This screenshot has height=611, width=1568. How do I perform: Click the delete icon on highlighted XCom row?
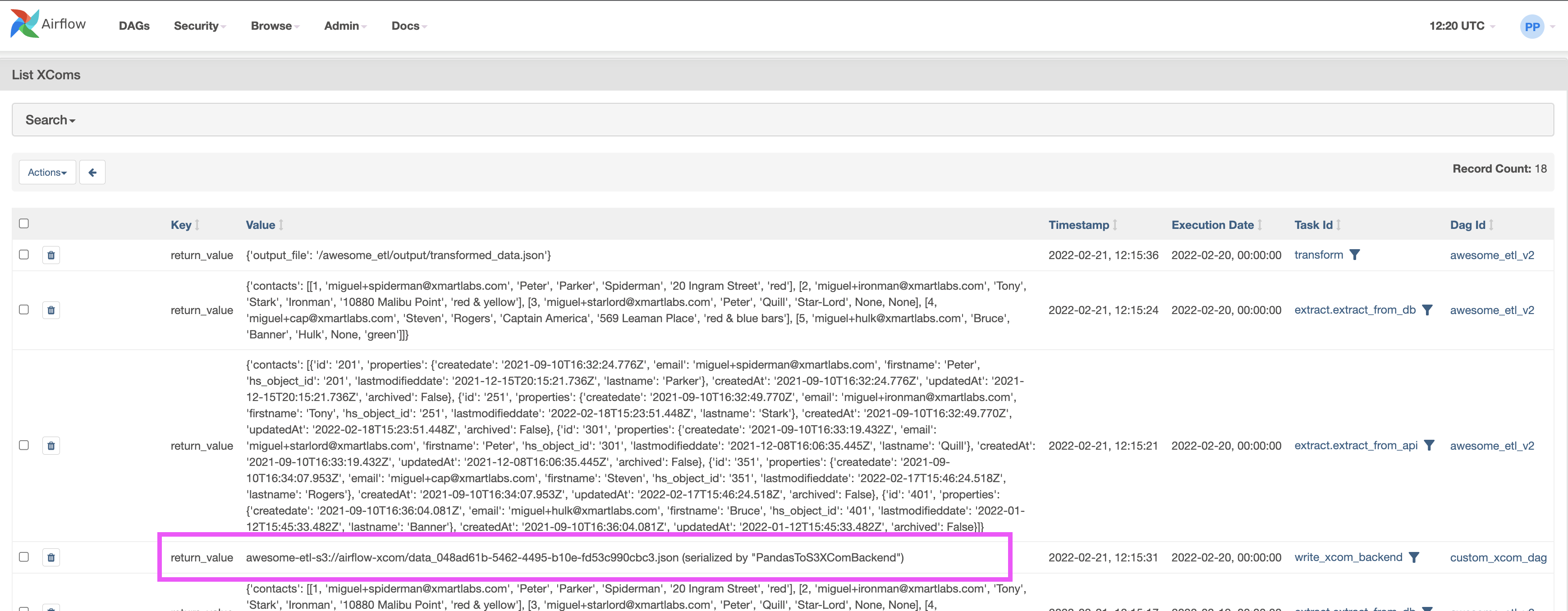click(51, 557)
